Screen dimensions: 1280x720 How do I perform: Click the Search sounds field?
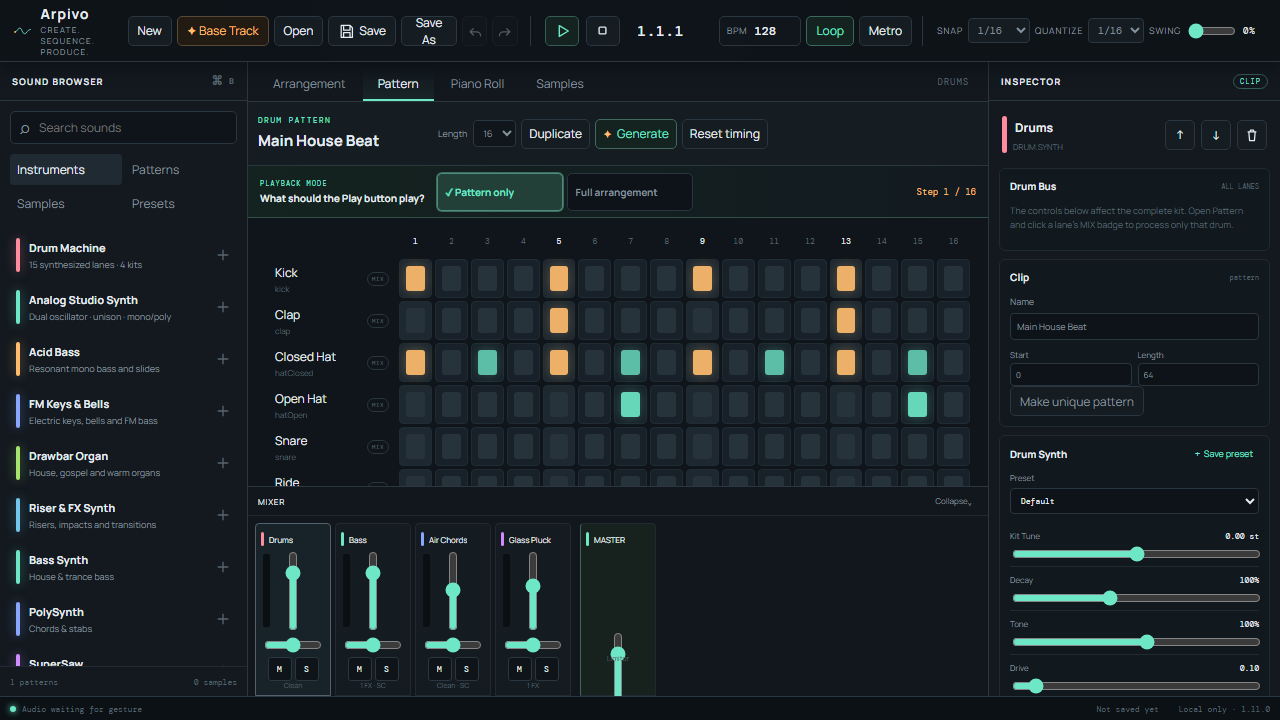coord(123,128)
